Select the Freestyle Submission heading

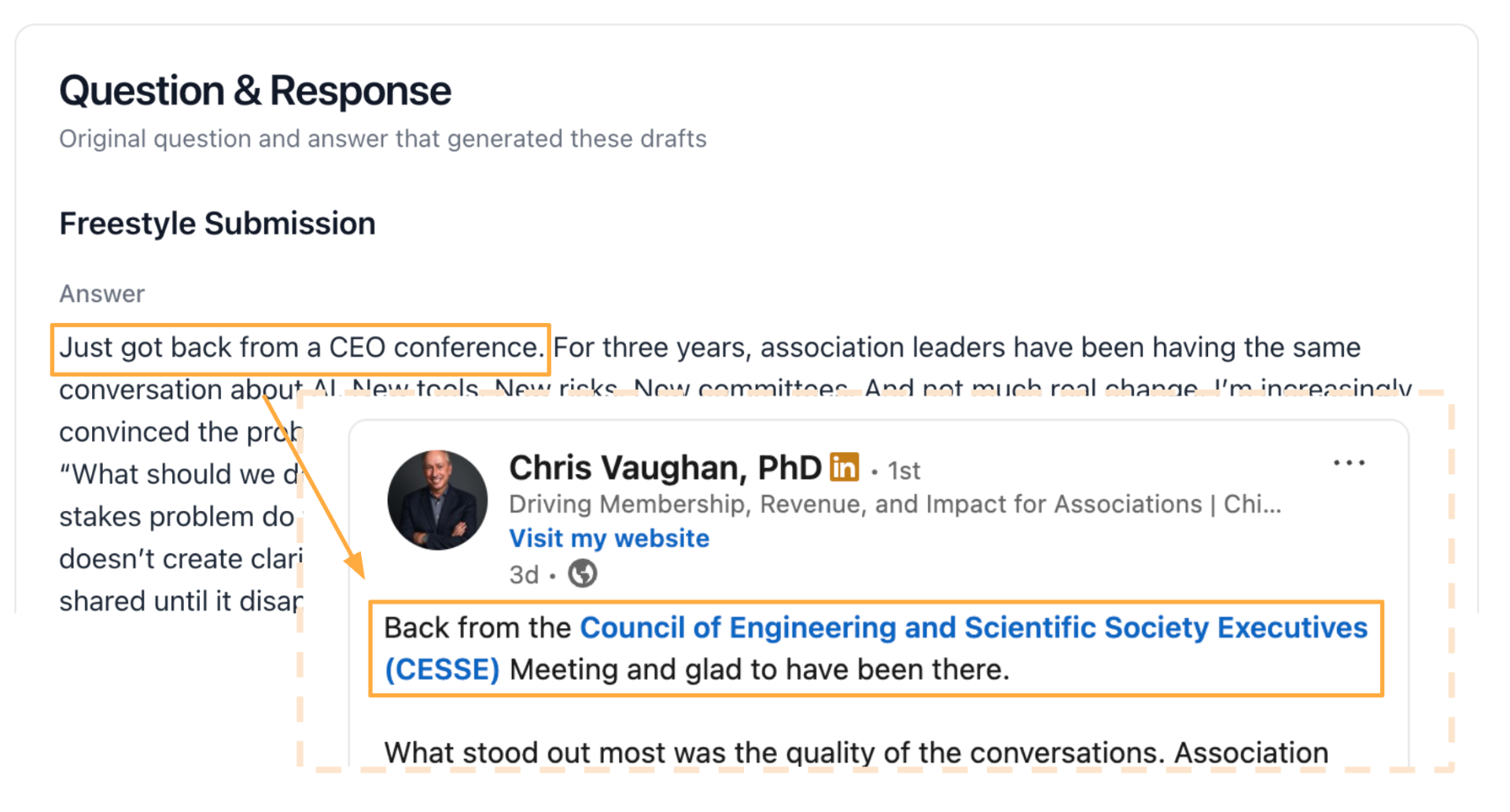tap(217, 223)
